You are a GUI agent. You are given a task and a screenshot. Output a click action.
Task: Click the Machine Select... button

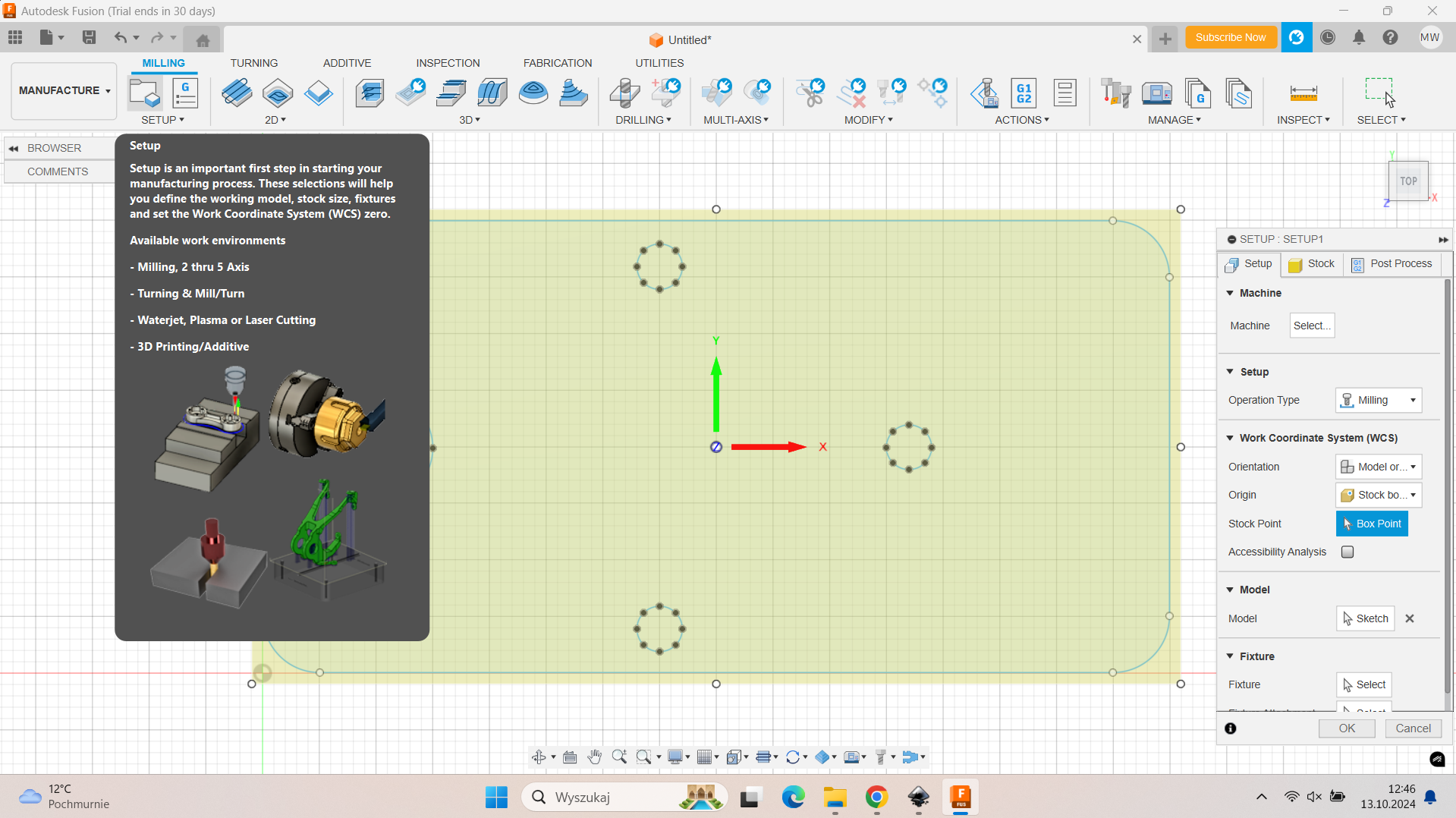click(x=1312, y=326)
